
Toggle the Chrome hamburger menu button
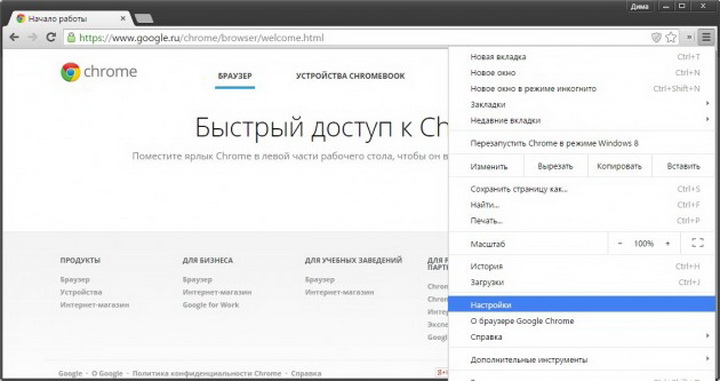(706, 38)
